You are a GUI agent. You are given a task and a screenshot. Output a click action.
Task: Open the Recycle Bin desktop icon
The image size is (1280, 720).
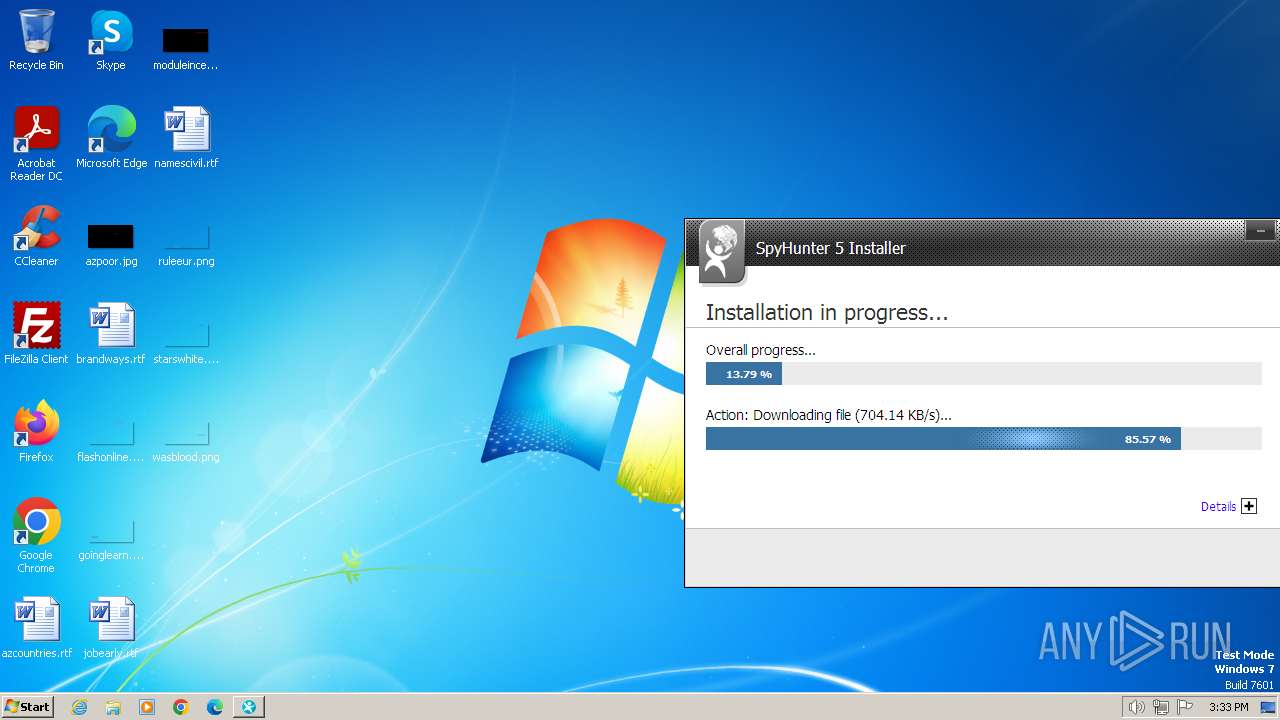tap(36, 40)
